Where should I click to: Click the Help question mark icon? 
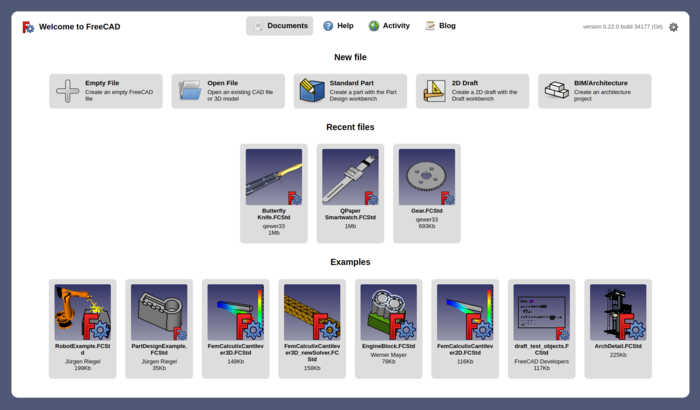tap(328, 26)
